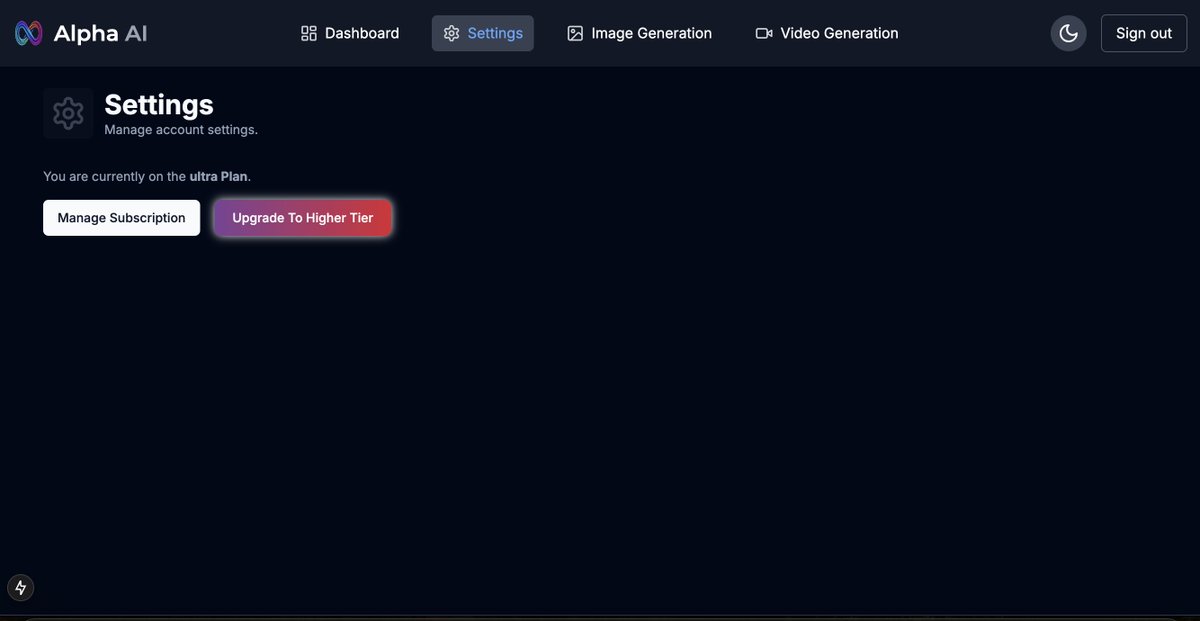Click the large gear icon beside Settings heading

pos(68,113)
